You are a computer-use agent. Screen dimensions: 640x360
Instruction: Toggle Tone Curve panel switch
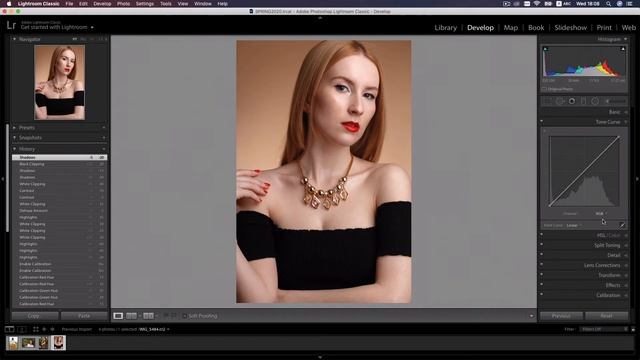tap(542, 121)
